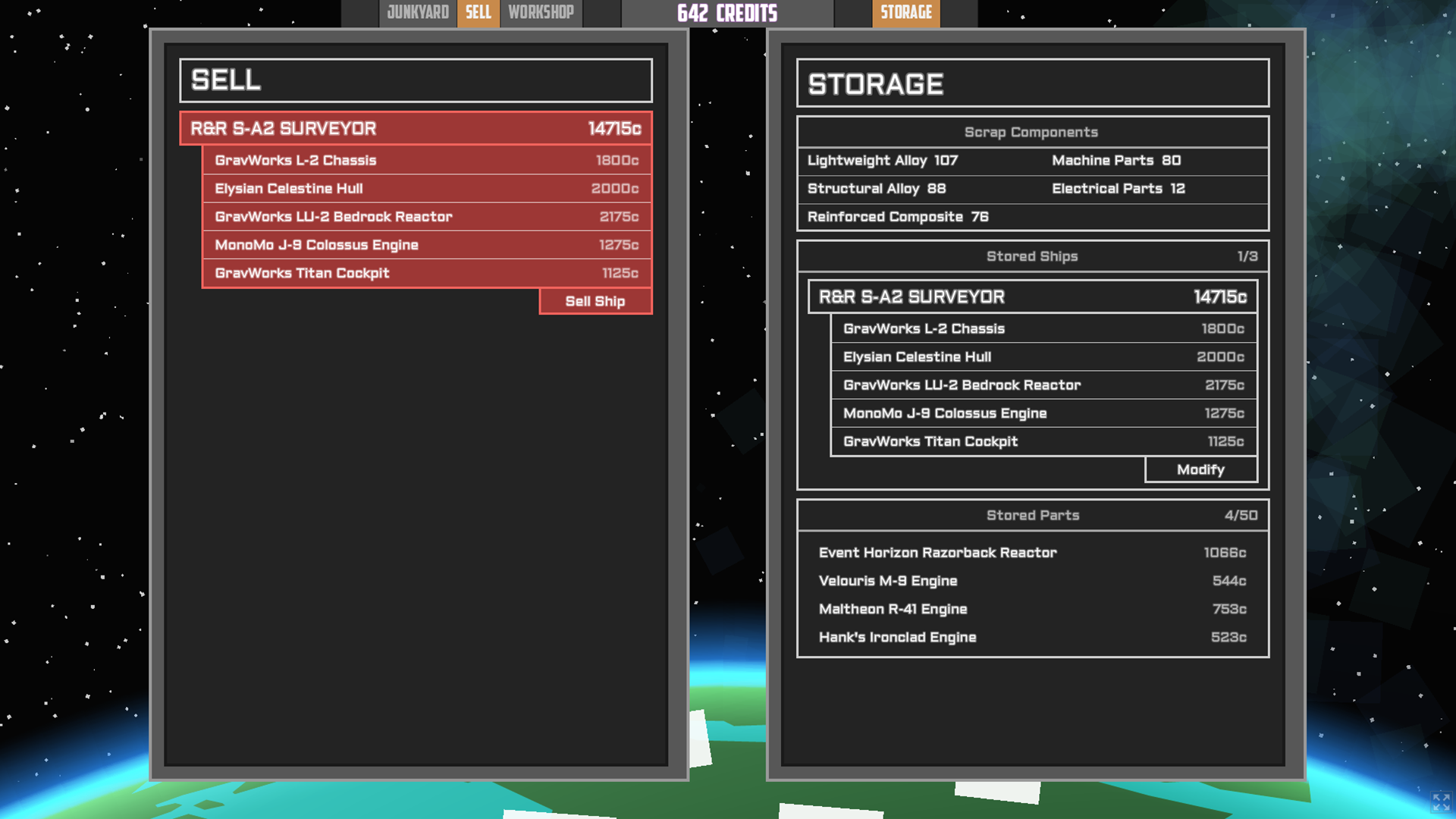The height and width of the screenshot is (819, 1456).
Task: Pick Elysian Celestine Hull in Storage panel
Action: pyautogui.click(x=1043, y=356)
